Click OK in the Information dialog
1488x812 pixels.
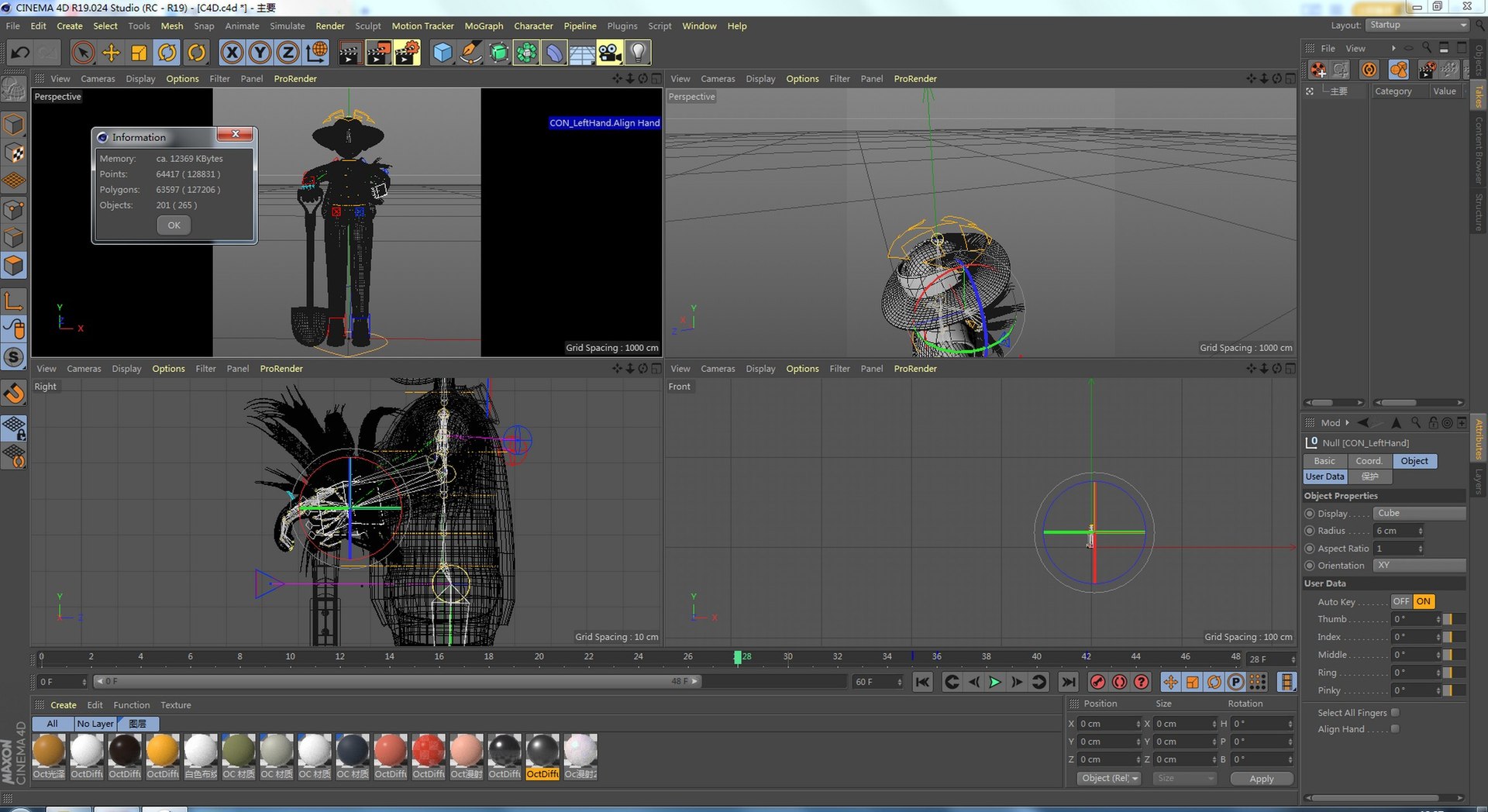point(174,225)
